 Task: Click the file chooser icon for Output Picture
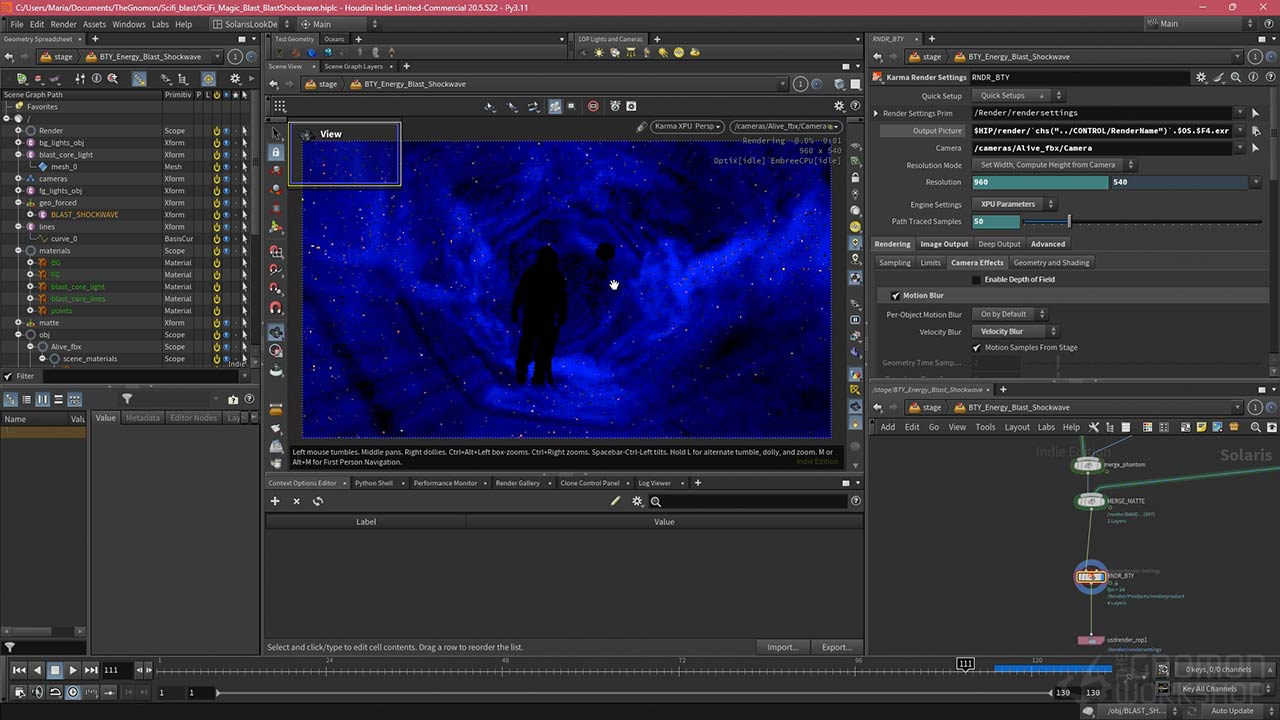1256,131
